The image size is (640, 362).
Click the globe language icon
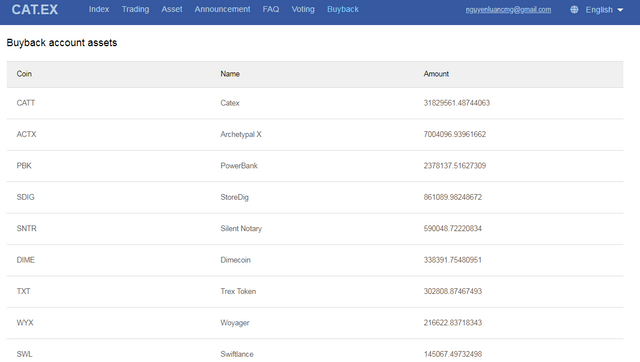[x=574, y=9]
